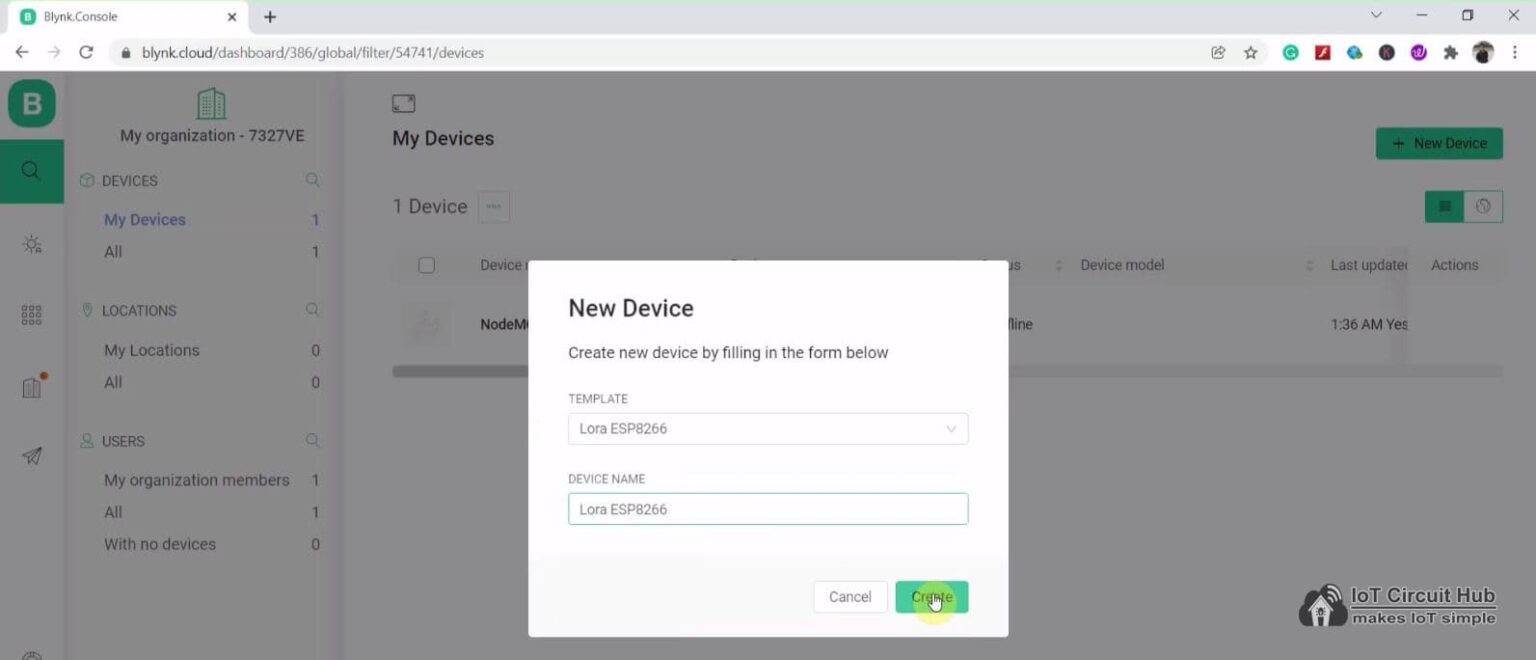Switch to list view of devices

click(1443, 206)
